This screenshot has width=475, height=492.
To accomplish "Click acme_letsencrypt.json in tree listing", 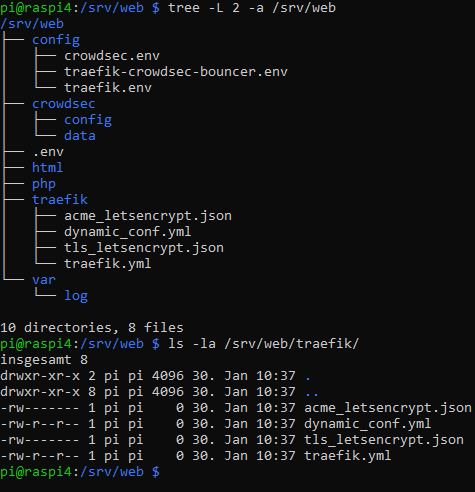I will (x=148, y=216).
